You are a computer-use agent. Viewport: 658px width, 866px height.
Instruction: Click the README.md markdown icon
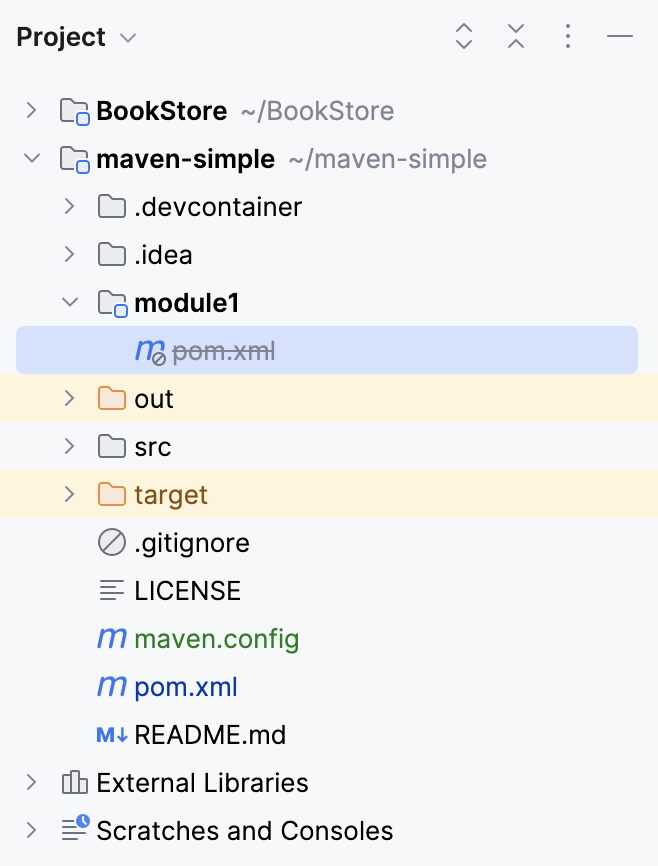click(111, 734)
